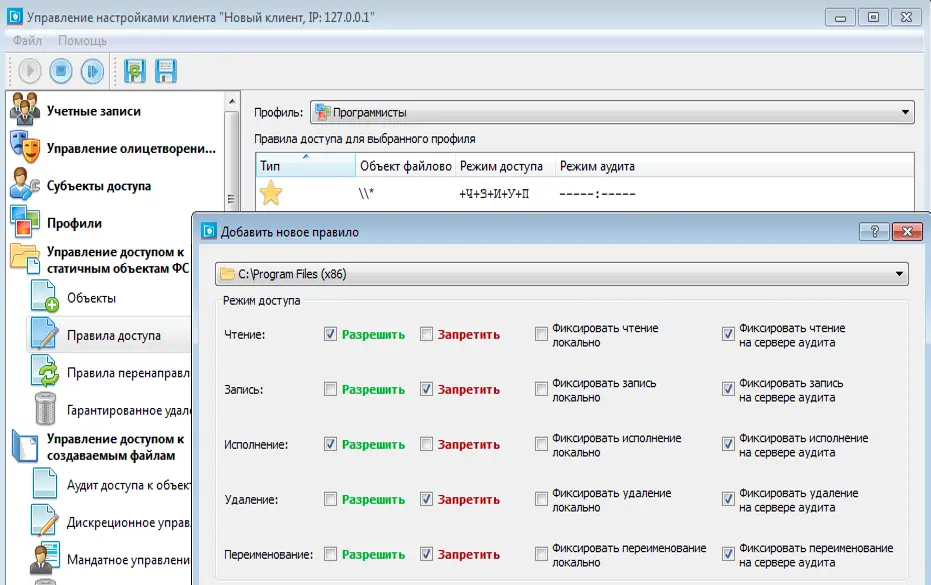This screenshot has height=585, width=931.
Task: Click the save settings floppy icon
Action: click(165, 71)
